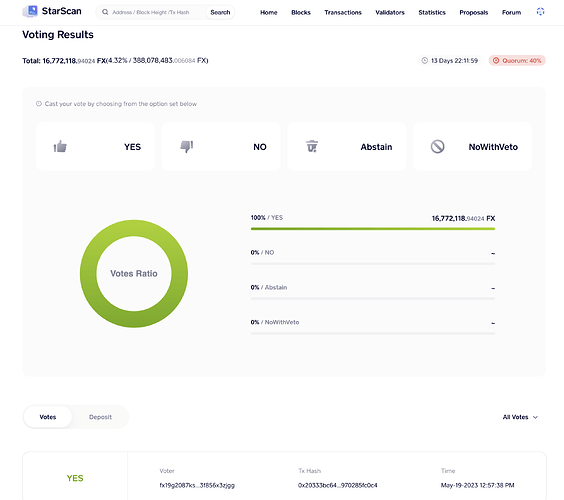Image resolution: width=564 pixels, height=500 pixels.
Task: Go to the Validators page
Action: tap(390, 13)
